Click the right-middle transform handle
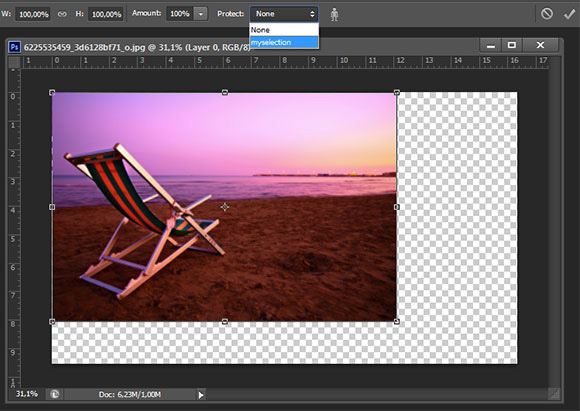 (x=397, y=207)
